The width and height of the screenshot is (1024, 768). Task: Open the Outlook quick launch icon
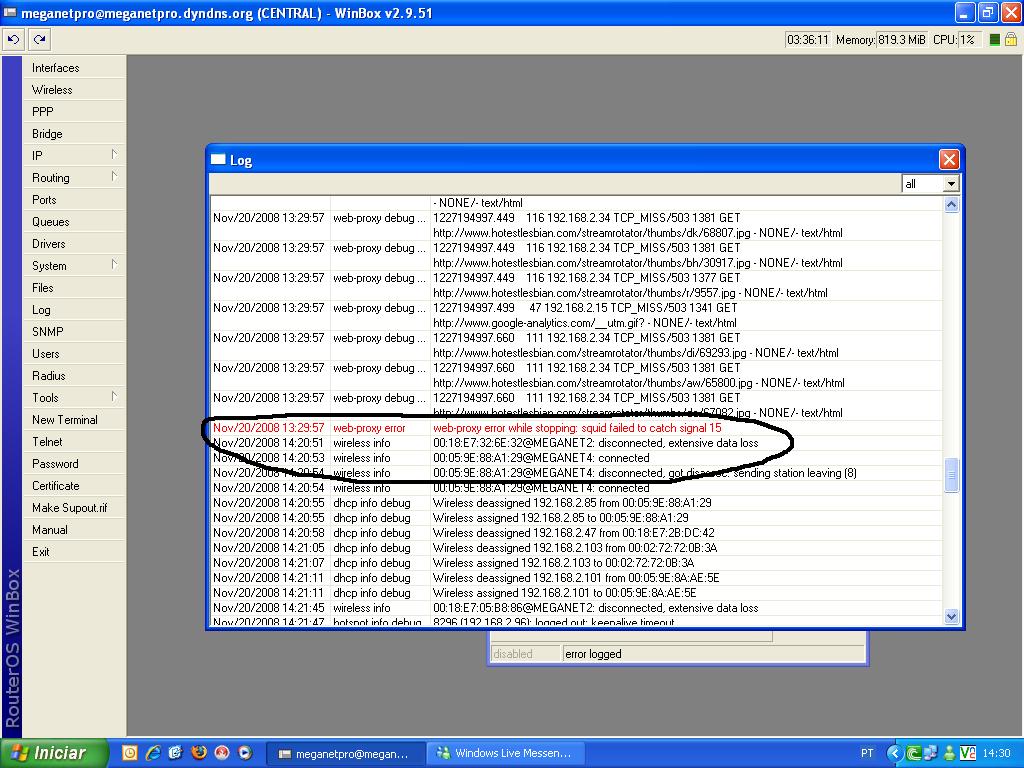[130, 753]
